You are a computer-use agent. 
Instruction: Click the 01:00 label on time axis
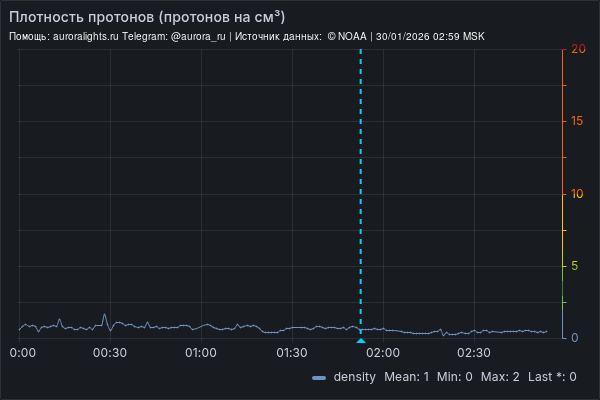(201, 353)
